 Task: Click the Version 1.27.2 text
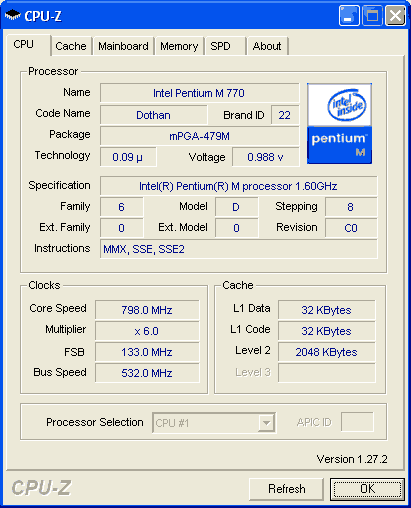[352, 459]
